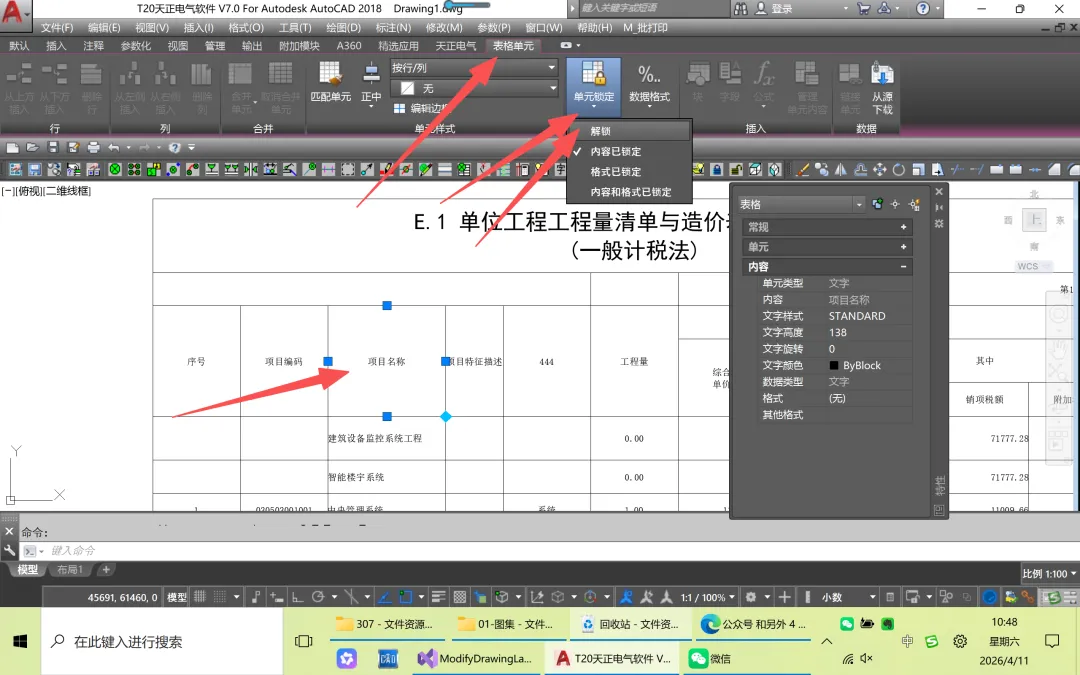Toggle the 模型 space button in status bar
This screenshot has height=675, width=1080.
pyautogui.click(x=177, y=597)
